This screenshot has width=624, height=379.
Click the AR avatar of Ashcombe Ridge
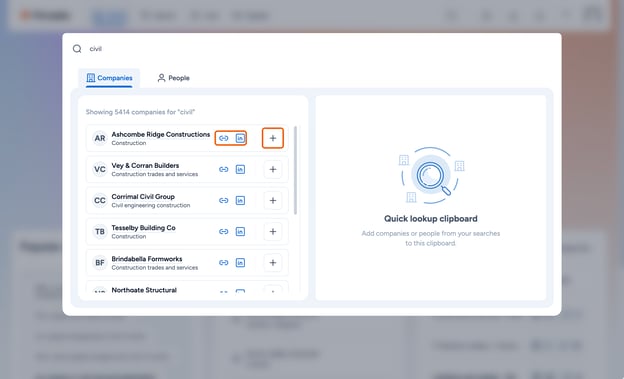(99, 138)
